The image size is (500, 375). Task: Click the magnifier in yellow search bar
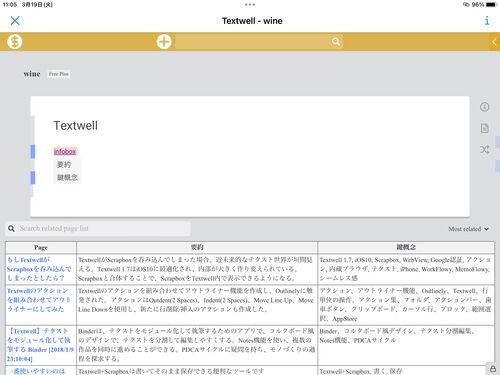[336, 42]
